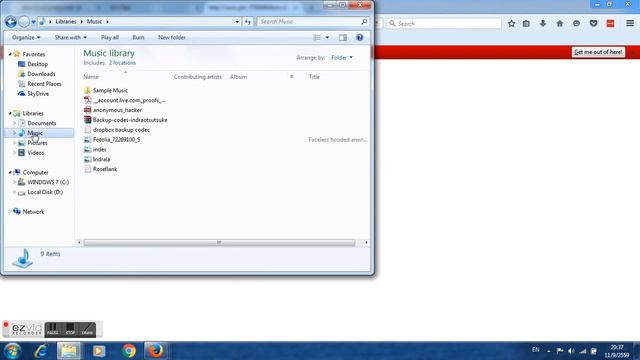Click the Refresh button beside address bar
Screen dimensions: 640x360
coord(248,22)
